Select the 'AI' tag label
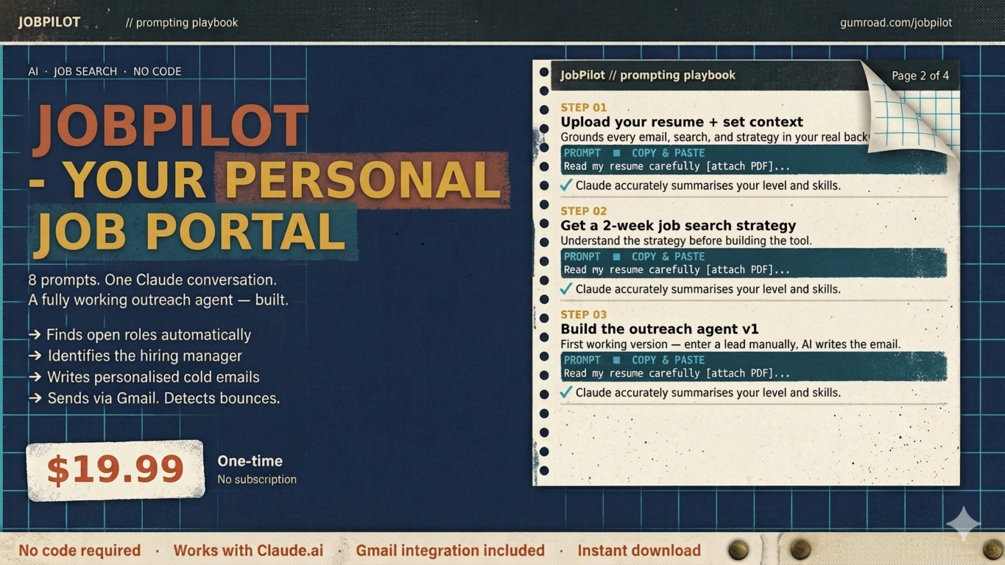Viewport: 1005px width, 565px height. click(33, 71)
